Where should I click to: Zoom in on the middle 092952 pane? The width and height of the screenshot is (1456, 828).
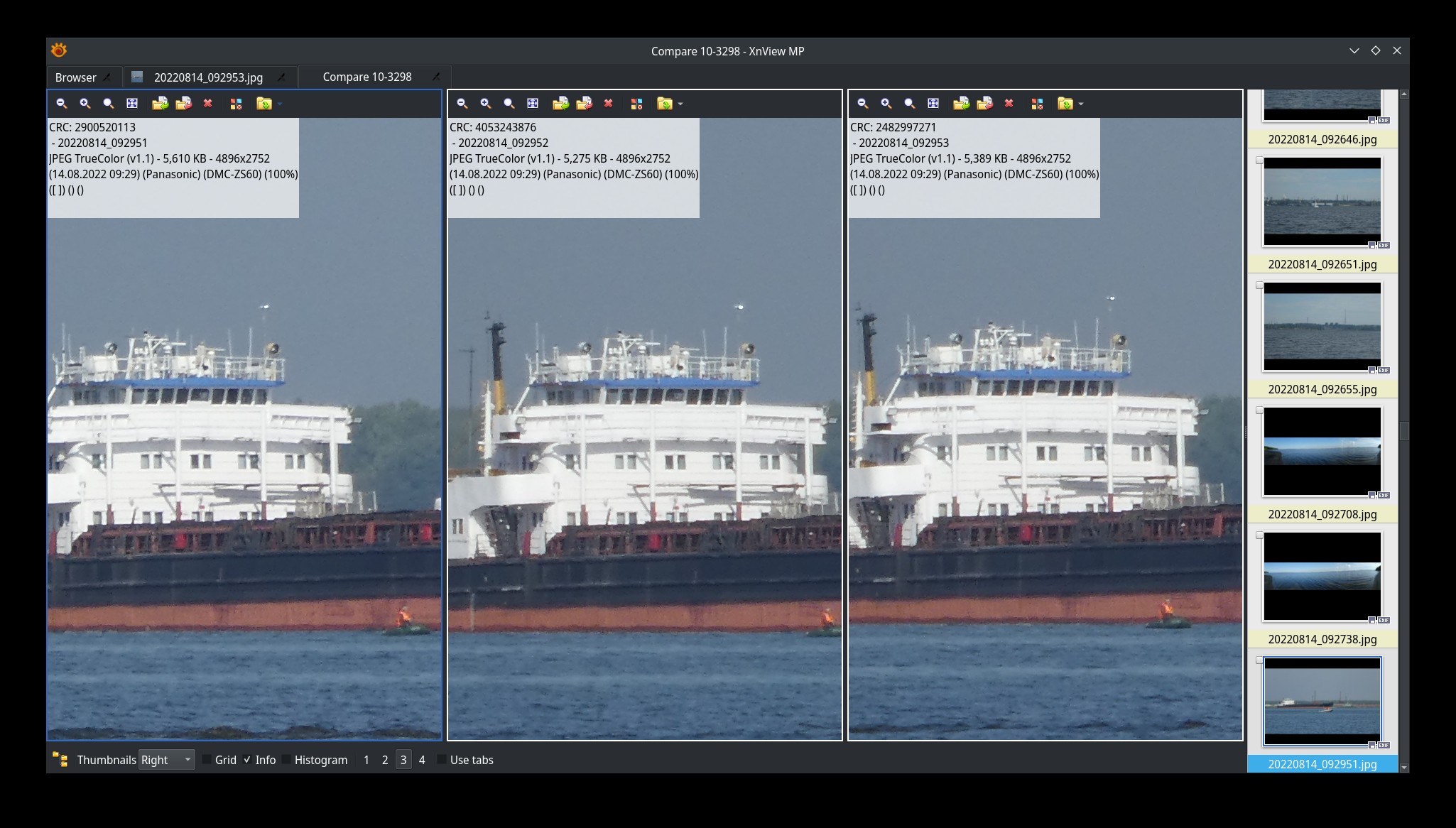[486, 104]
